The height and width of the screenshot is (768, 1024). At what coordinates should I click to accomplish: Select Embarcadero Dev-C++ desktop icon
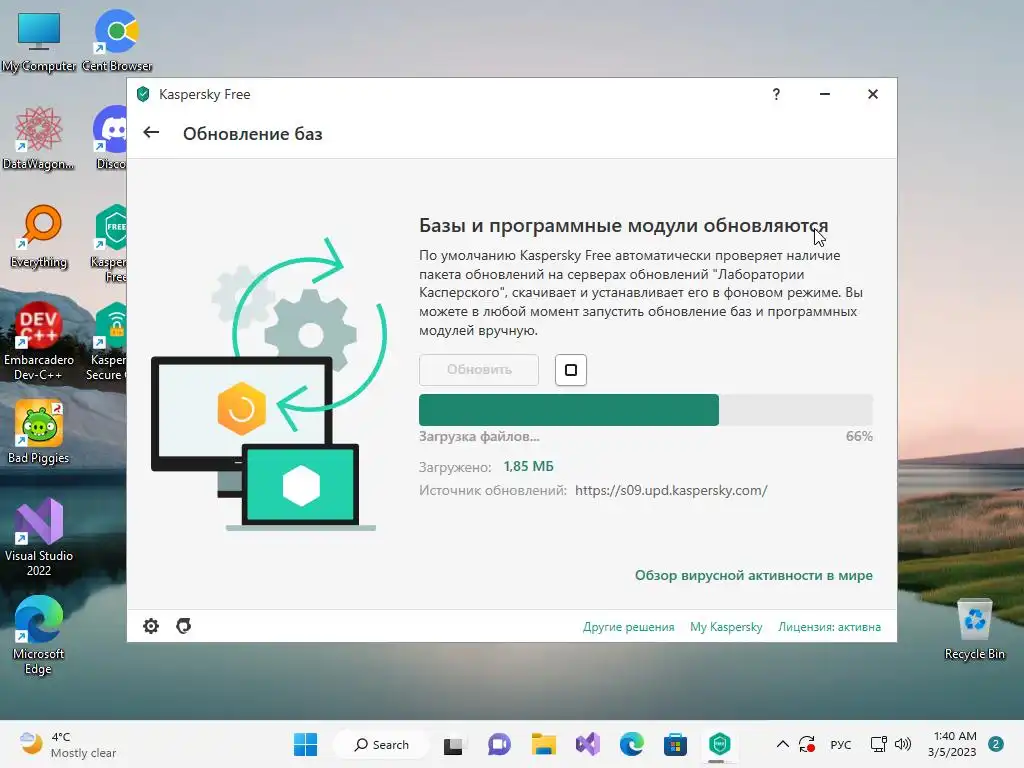[x=39, y=341]
